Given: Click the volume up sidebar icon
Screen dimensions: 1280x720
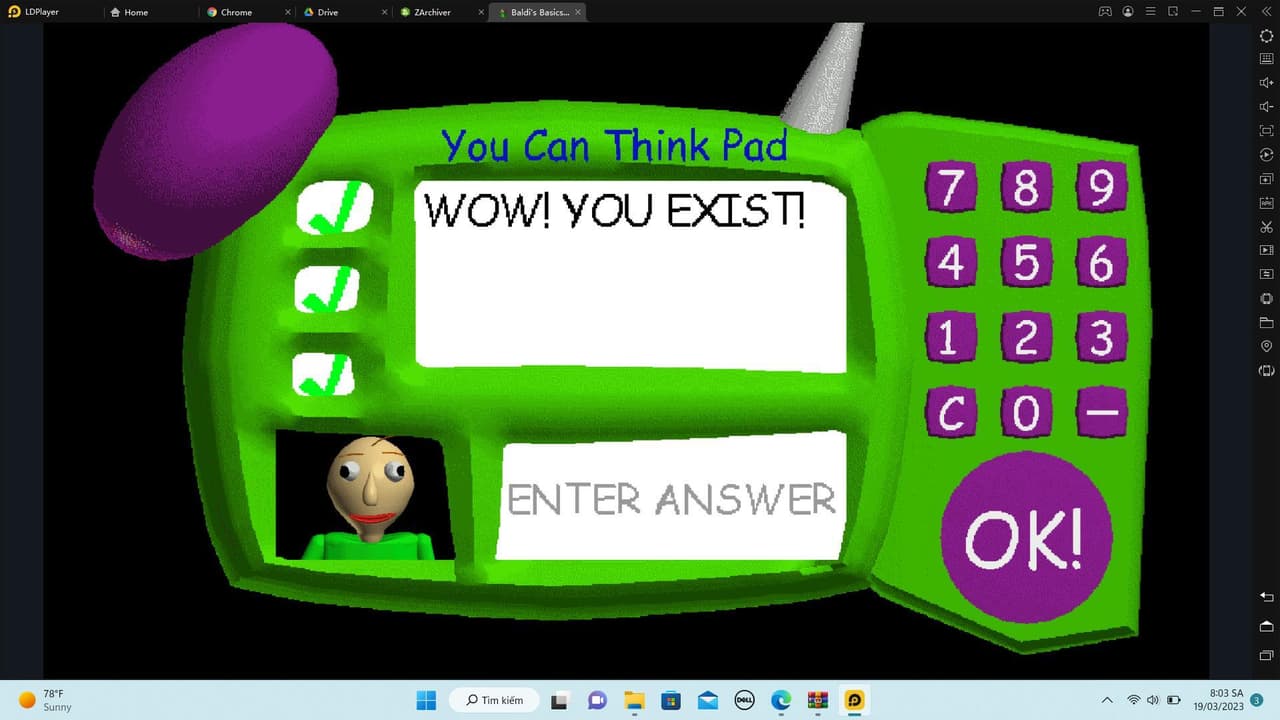Looking at the screenshot, I should click(1266, 83).
